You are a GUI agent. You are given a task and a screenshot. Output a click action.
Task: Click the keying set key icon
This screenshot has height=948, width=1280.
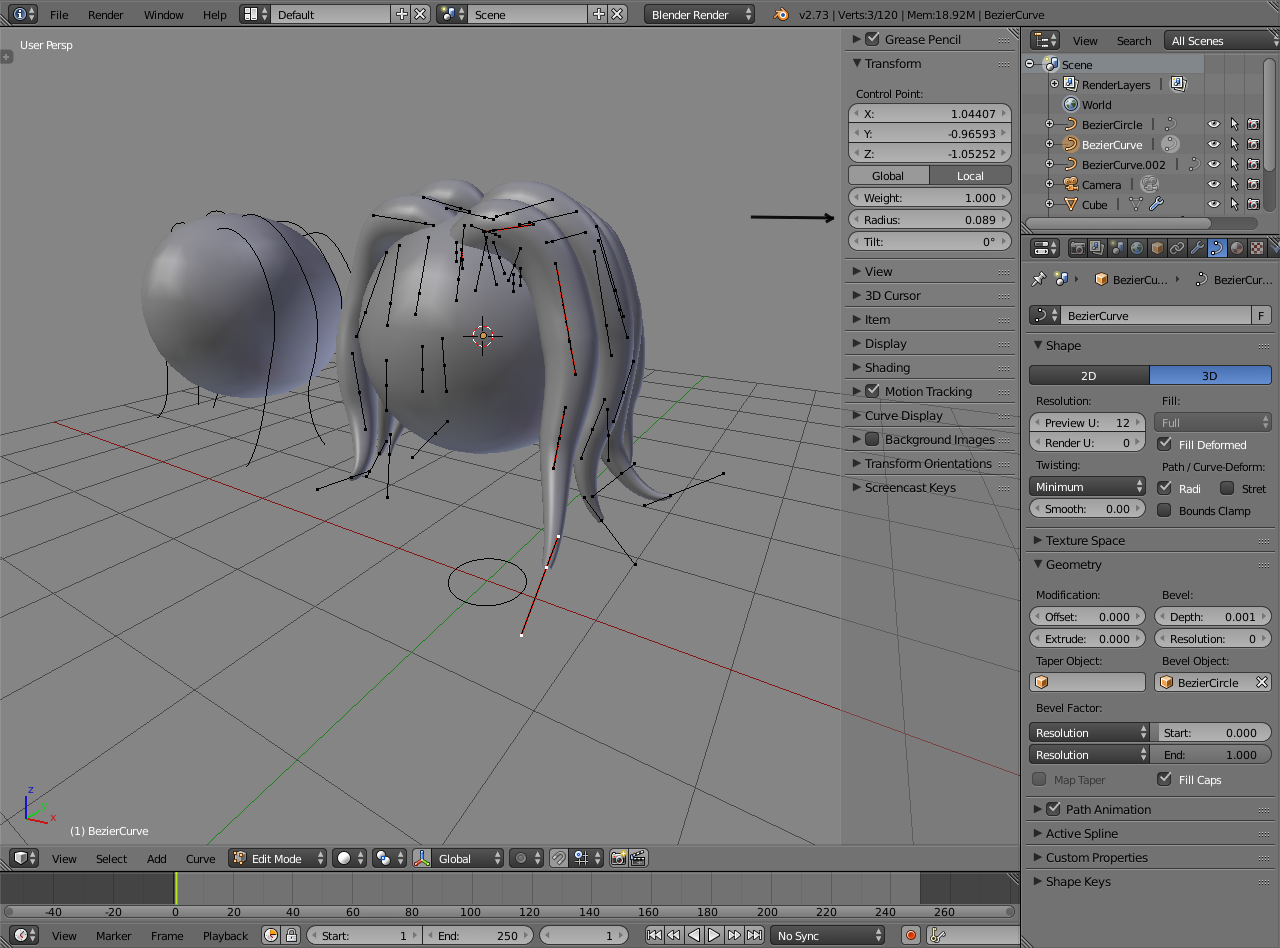pos(938,935)
